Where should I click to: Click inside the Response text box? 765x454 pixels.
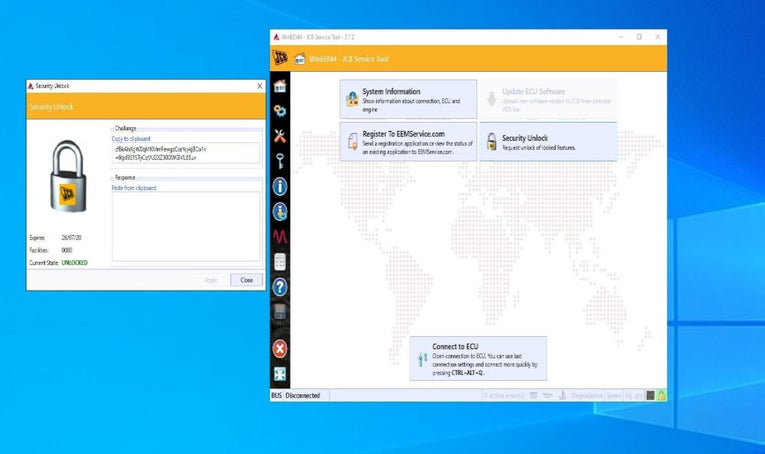pos(186,230)
